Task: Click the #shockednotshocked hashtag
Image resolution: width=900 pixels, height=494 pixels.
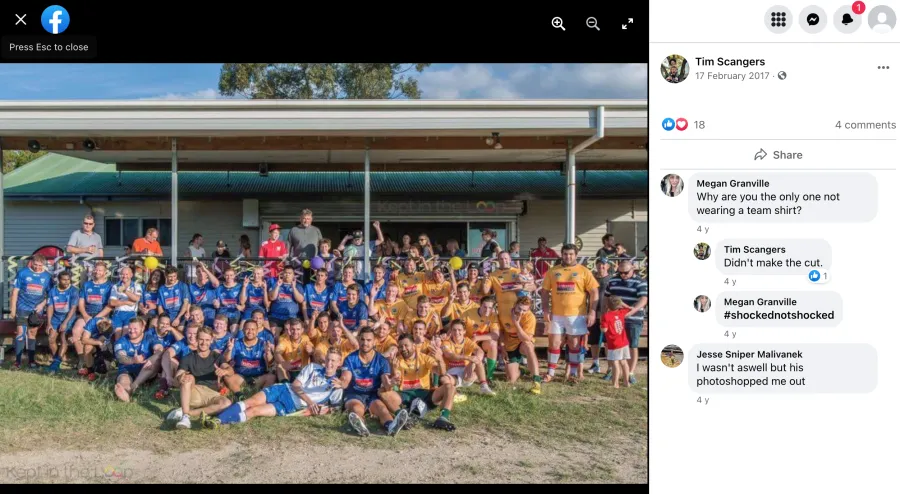Action: 778,315
